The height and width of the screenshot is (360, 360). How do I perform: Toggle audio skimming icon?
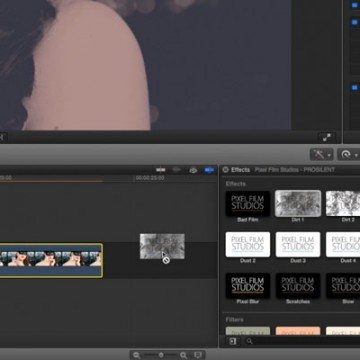(177, 170)
